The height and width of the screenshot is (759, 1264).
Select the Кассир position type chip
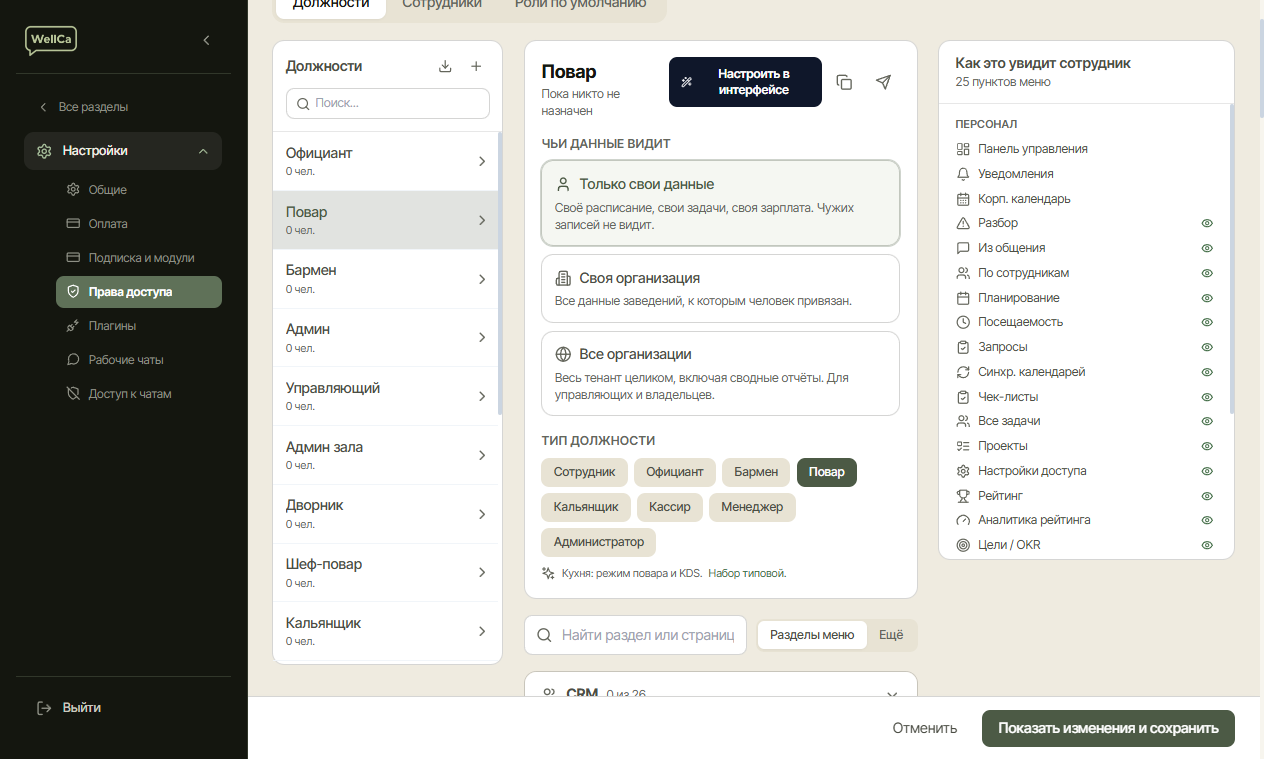[670, 507]
